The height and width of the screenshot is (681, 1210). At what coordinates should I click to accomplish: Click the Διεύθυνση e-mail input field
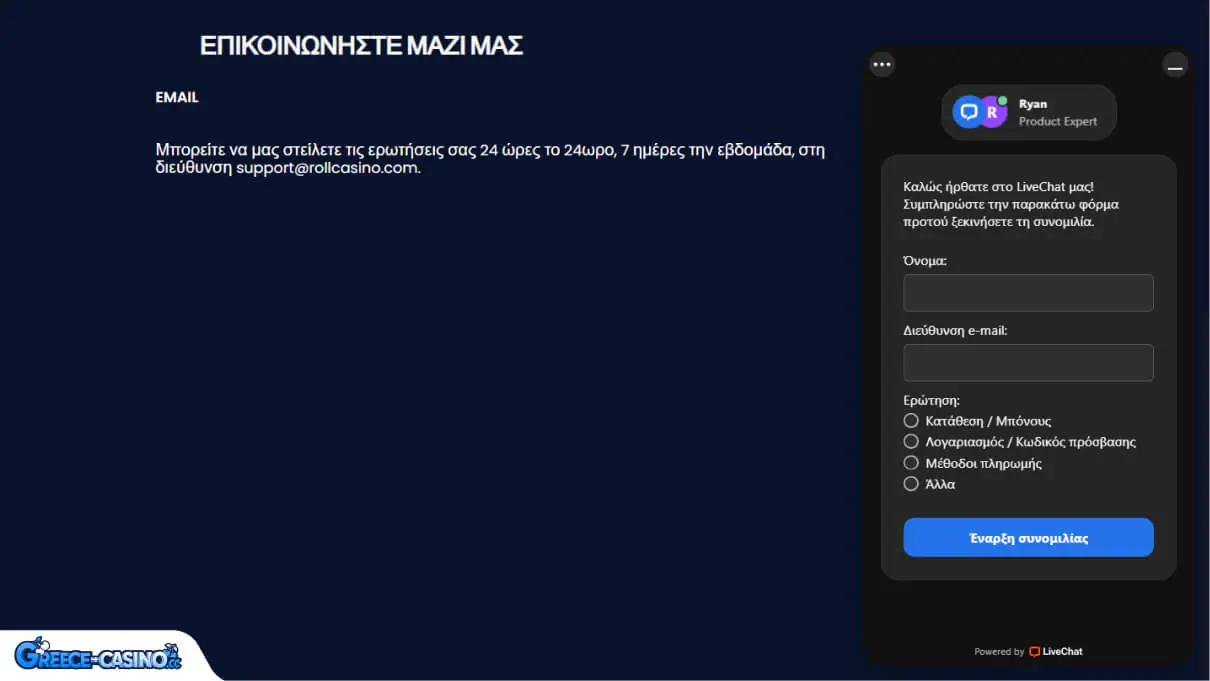click(x=1028, y=363)
